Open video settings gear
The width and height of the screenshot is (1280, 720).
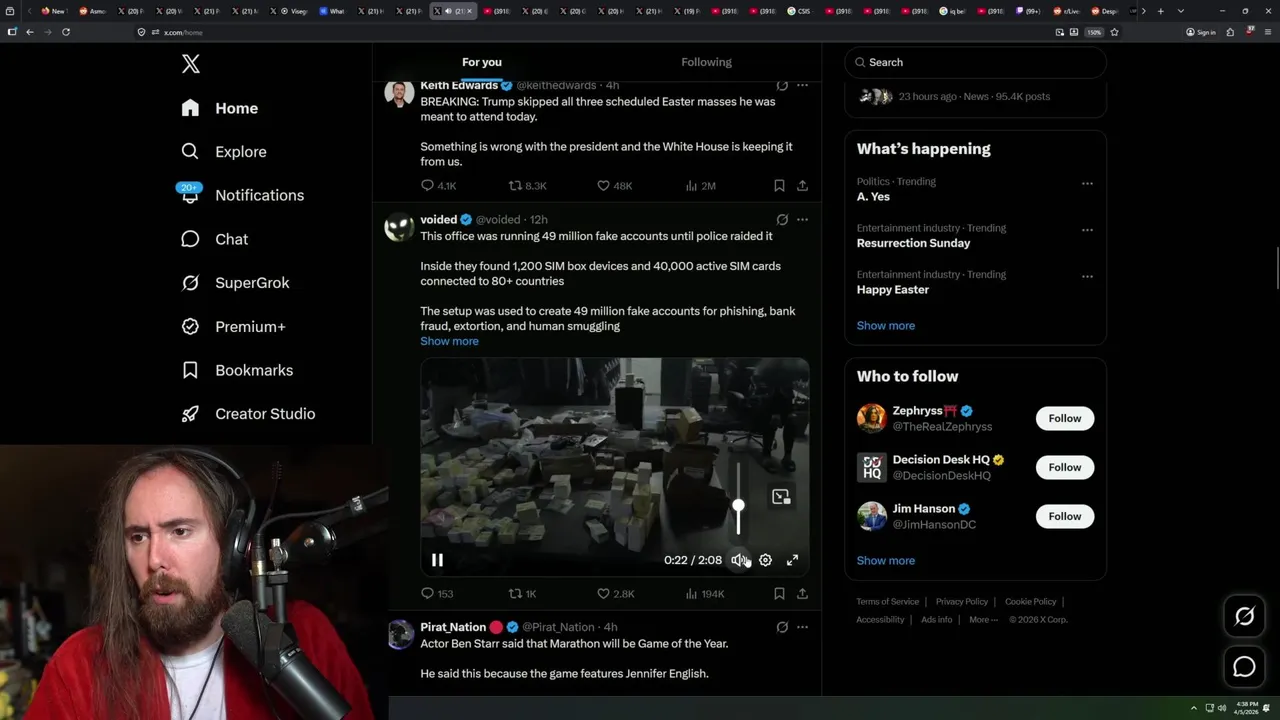[x=765, y=560]
